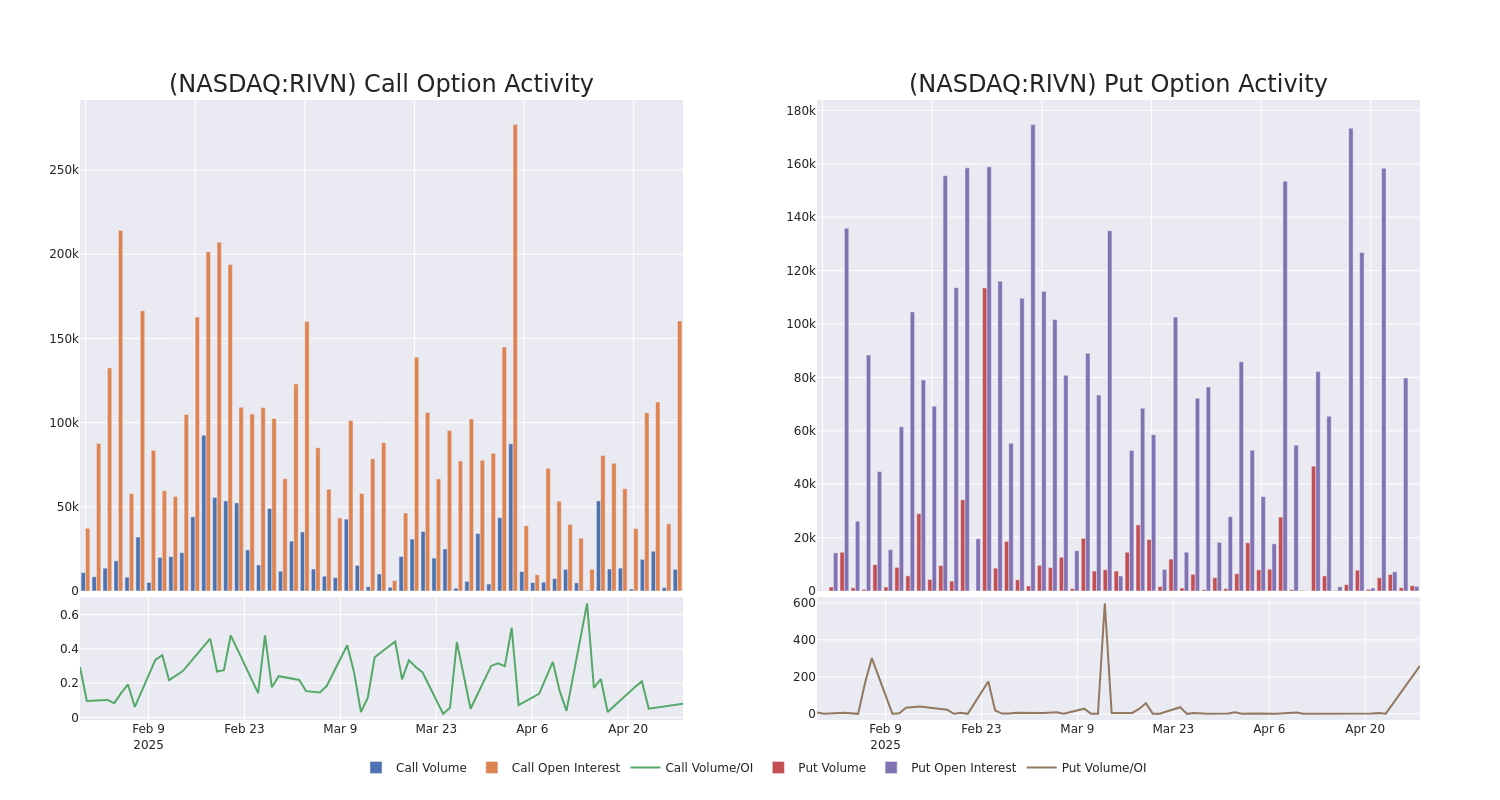Click the 180k label on put chart axis
The width and height of the screenshot is (1500, 800).
pyautogui.click(x=801, y=110)
